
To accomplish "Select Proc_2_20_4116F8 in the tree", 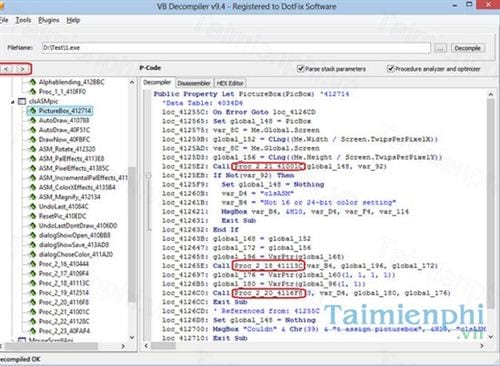I will tap(64, 302).
